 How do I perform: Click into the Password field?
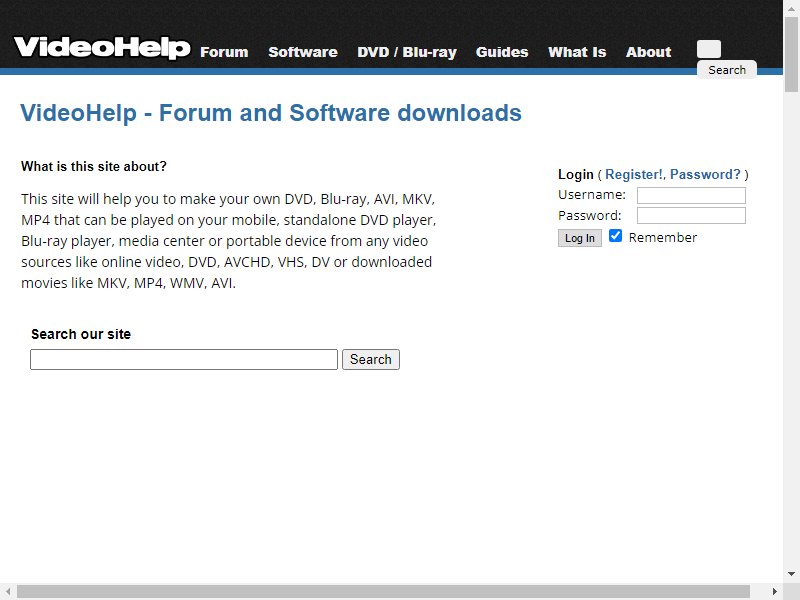tap(691, 215)
